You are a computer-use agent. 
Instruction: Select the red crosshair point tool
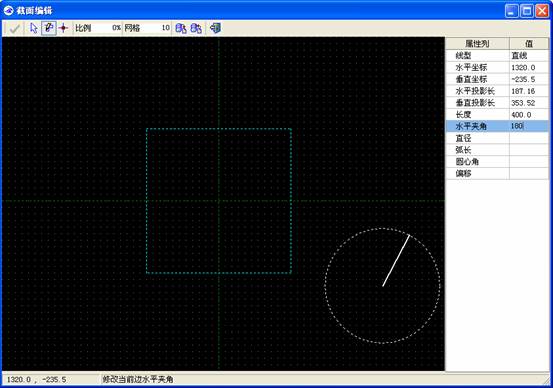click(x=63, y=28)
